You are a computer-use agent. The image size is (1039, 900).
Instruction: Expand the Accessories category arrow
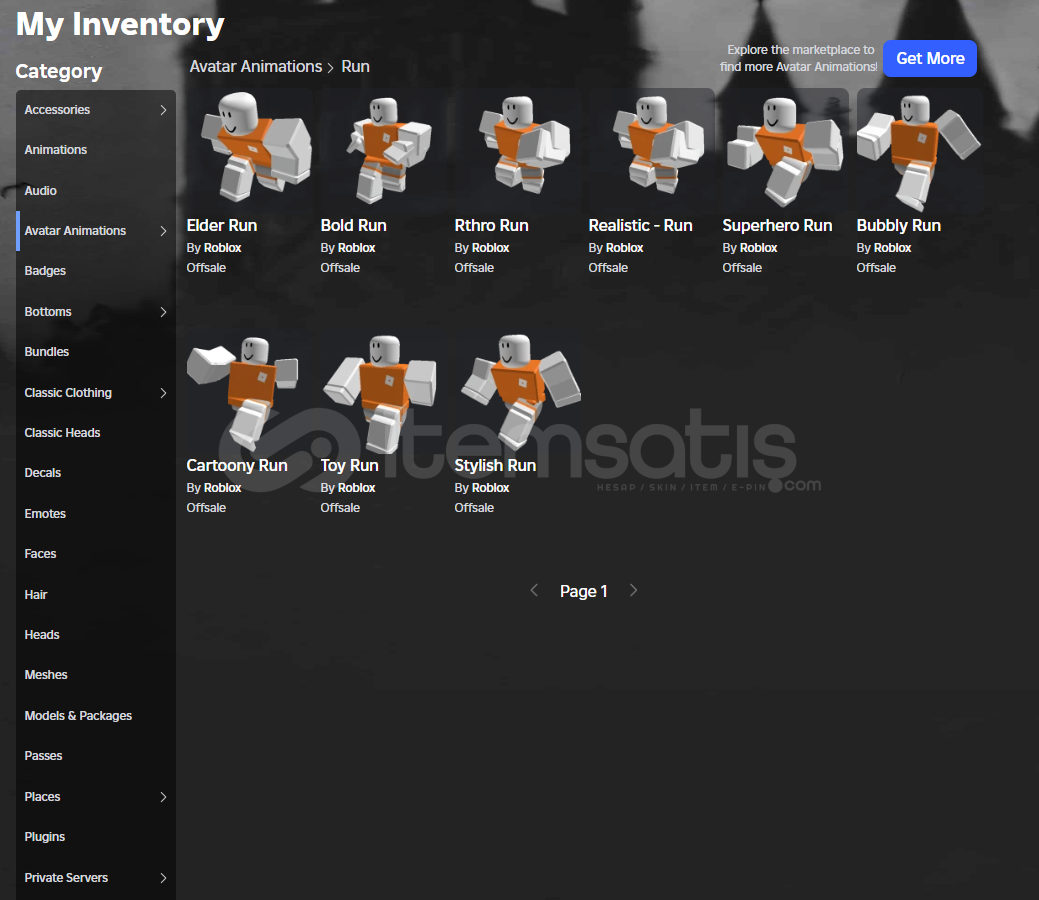(x=163, y=110)
